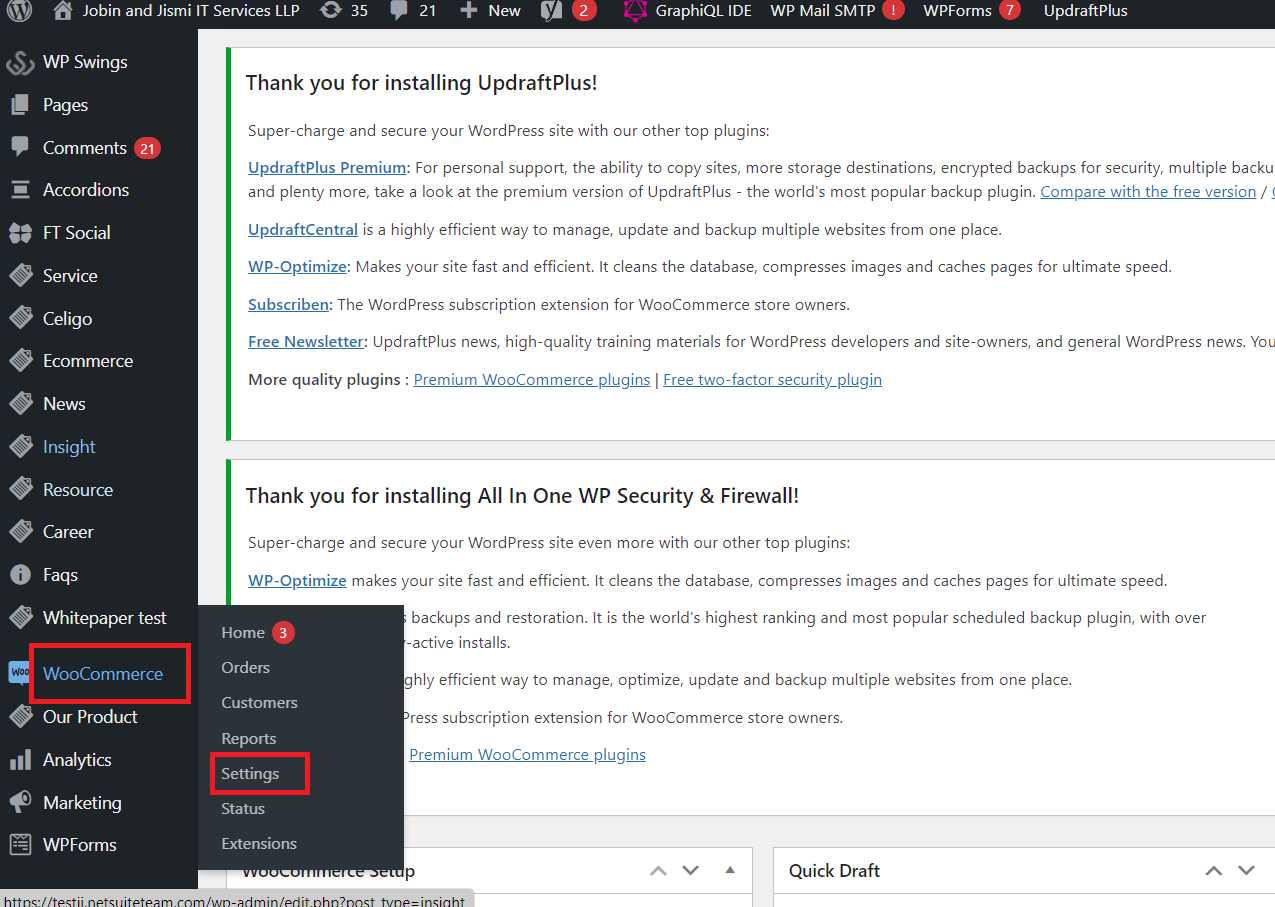Viewport: 1275px width, 907px height.
Task: Click the GraphiQL IDE icon
Action: (x=635, y=11)
